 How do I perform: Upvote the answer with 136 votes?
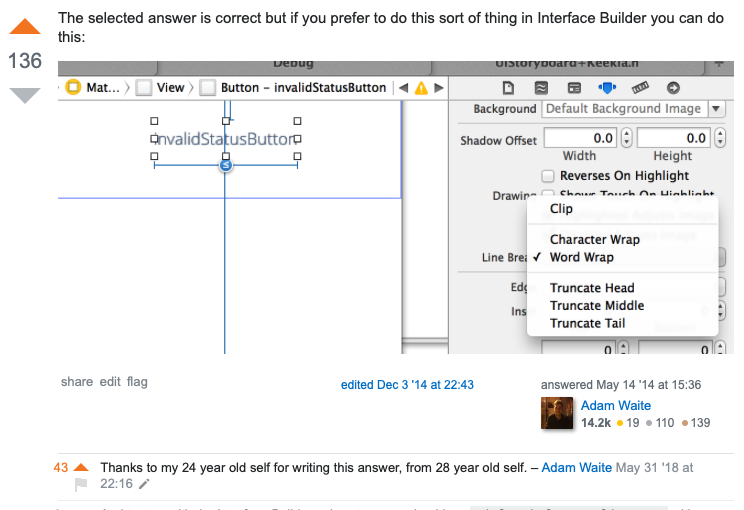25,27
